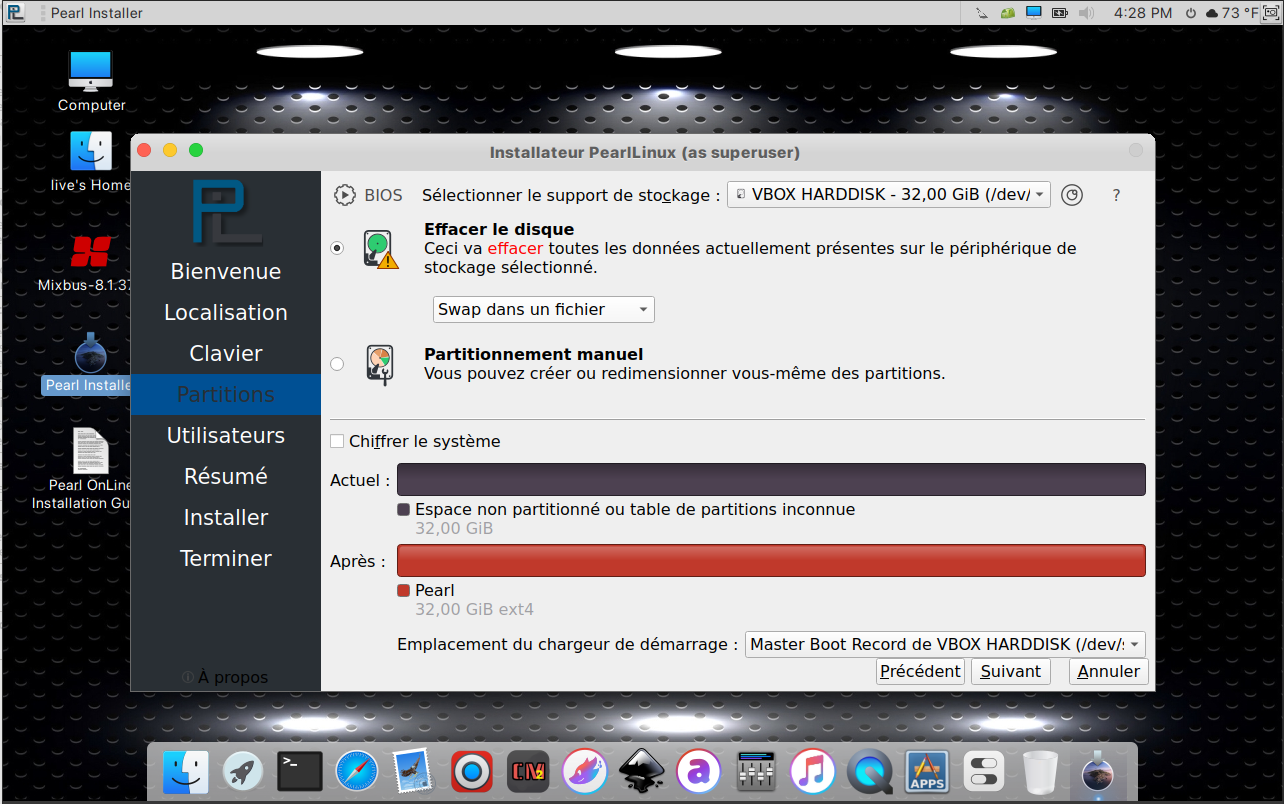Click the revert changes circular icon
This screenshot has height=804, width=1284.
[x=1071, y=195]
